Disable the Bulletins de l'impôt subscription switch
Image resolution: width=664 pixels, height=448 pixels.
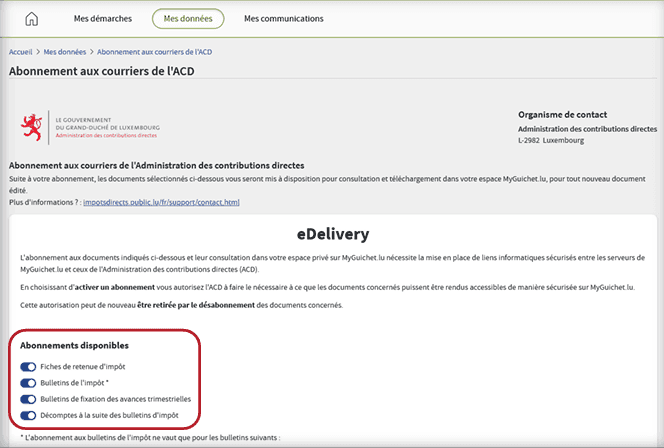[x=28, y=383]
